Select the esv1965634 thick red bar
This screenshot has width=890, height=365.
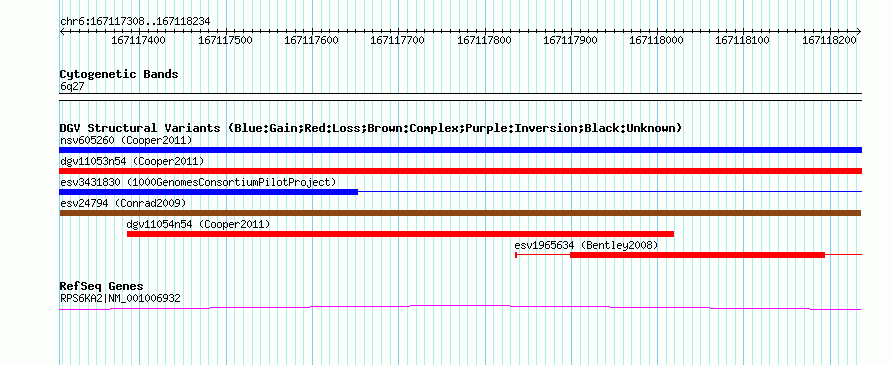[697, 255]
